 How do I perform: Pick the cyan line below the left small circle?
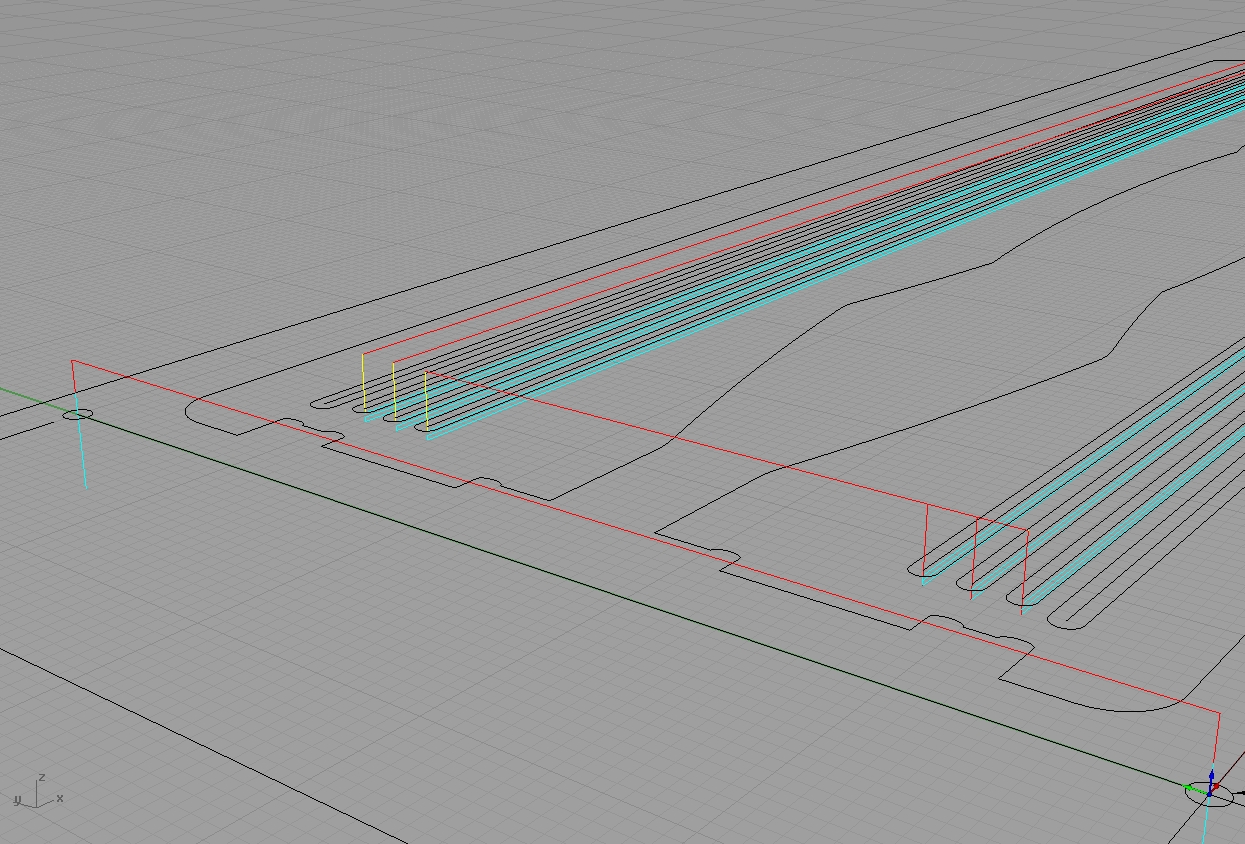tap(81, 455)
